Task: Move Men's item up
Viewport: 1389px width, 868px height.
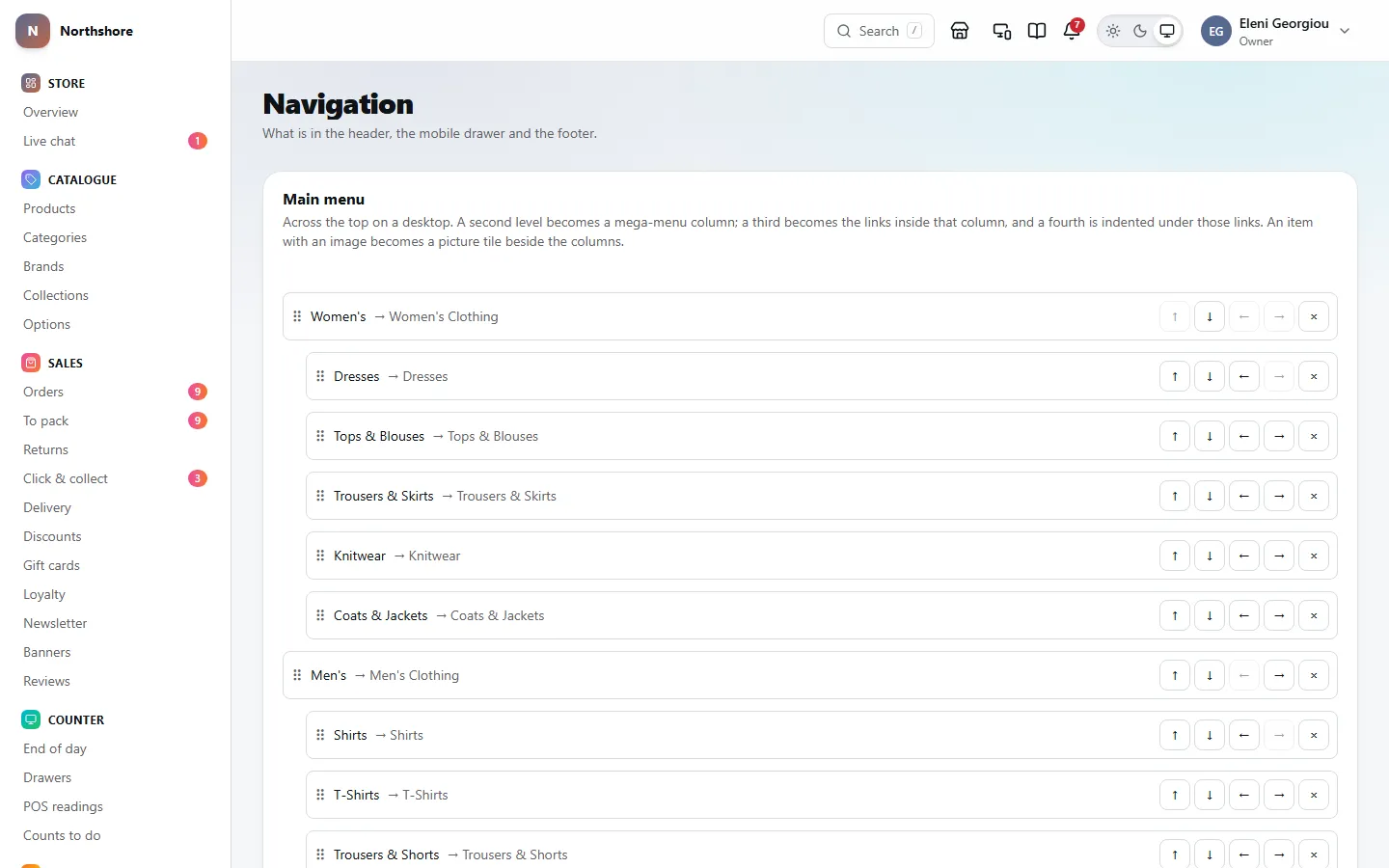Action: click(1175, 675)
